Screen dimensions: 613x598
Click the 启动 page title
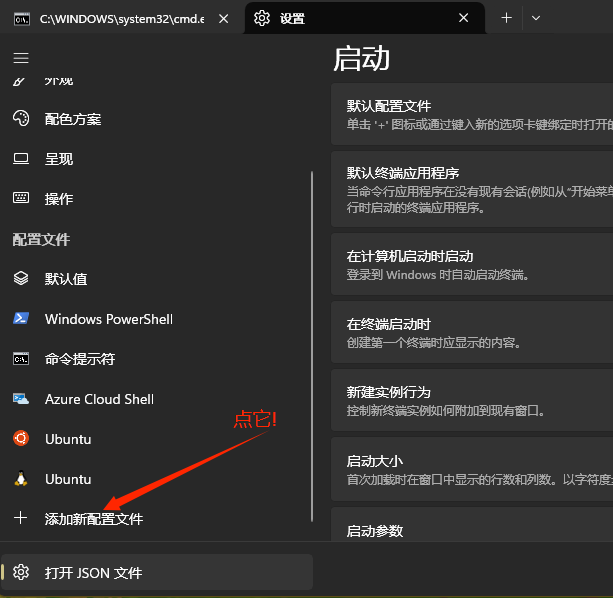361,59
